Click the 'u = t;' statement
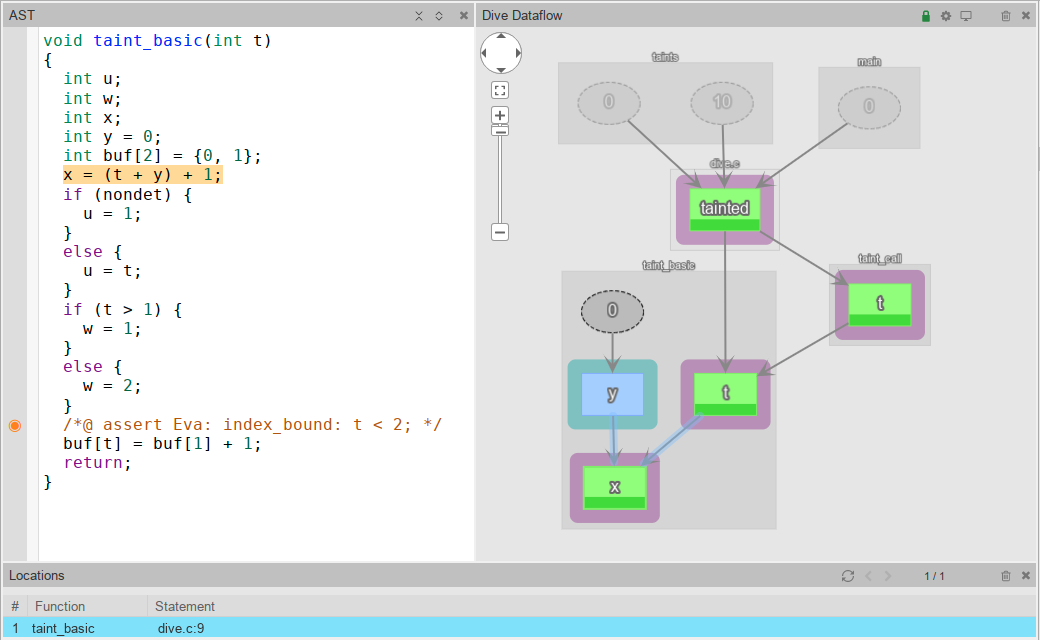Screen dimensions: 1040x640 (x=112, y=271)
